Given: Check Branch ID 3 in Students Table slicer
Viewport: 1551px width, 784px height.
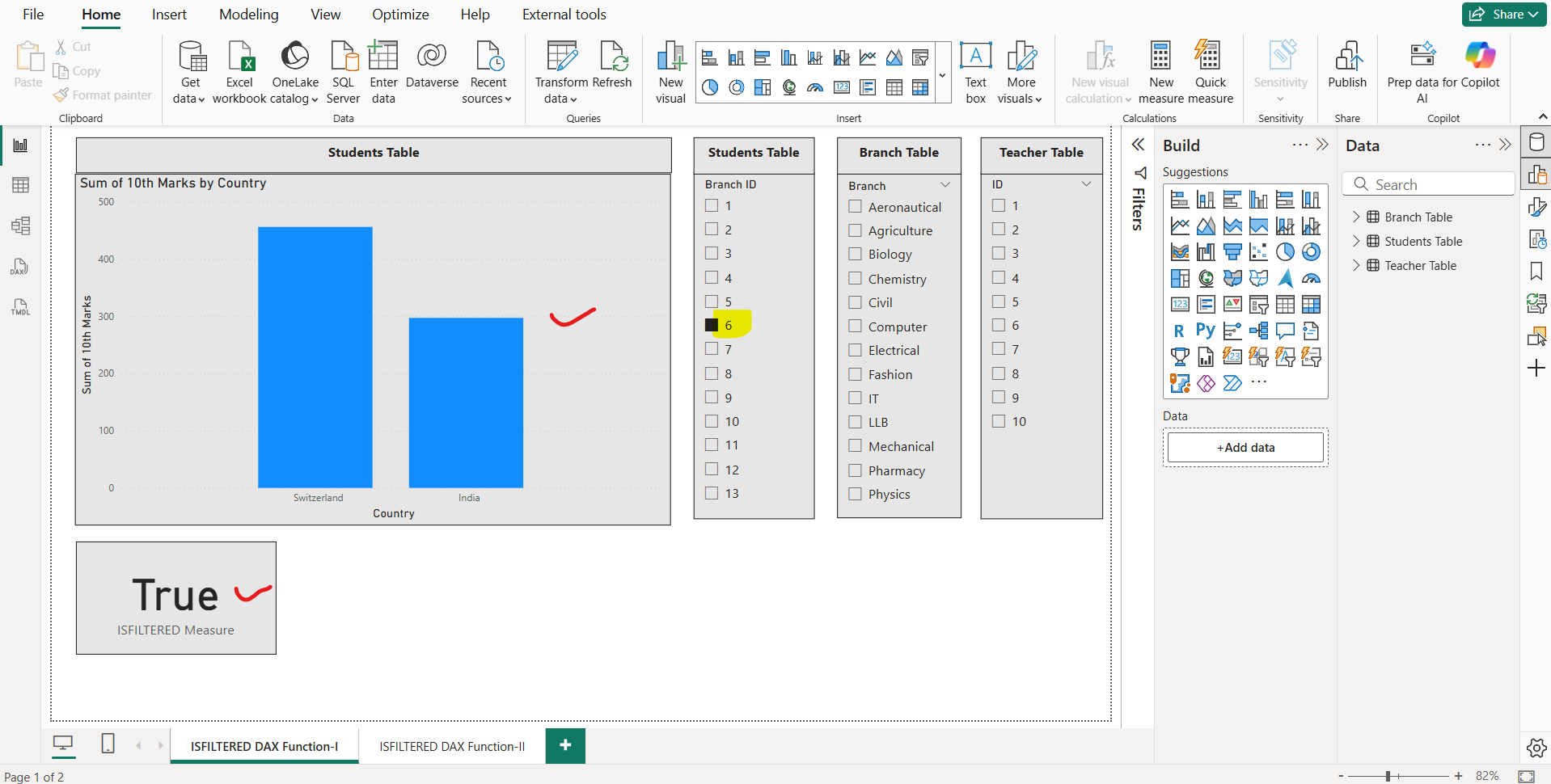Looking at the screenshot, I should point(711,253).
